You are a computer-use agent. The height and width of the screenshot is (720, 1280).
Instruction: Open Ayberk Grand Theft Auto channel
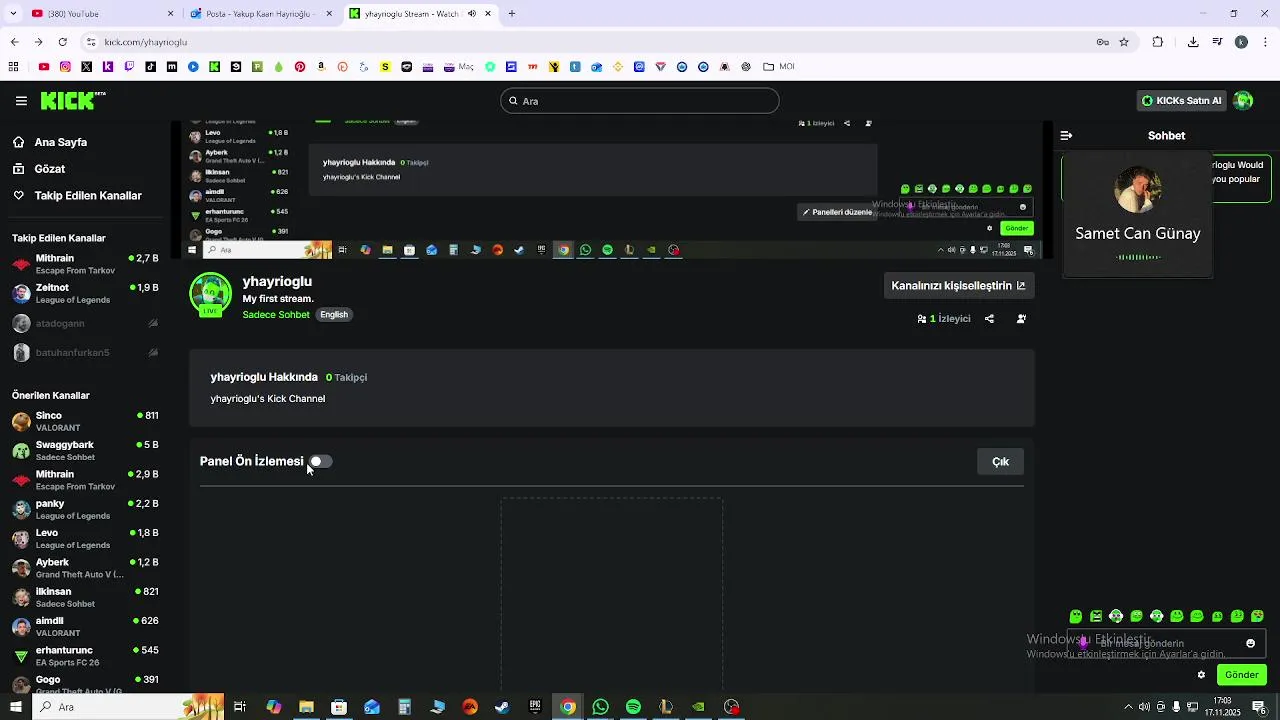85,568
